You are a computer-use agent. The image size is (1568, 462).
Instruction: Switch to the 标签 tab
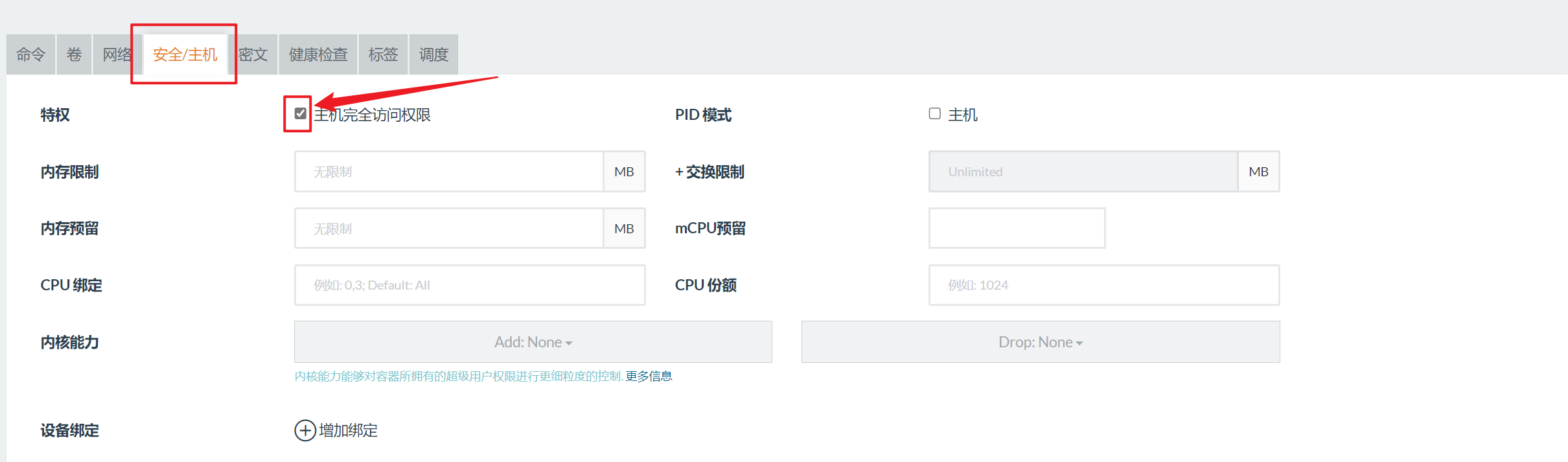(x=383, y=54)
